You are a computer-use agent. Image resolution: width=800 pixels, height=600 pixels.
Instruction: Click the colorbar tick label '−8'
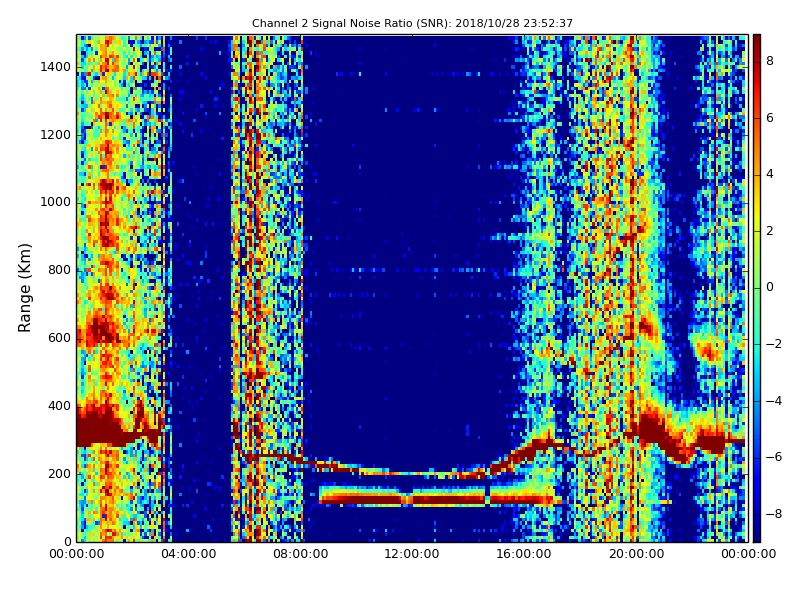point(774,514)
